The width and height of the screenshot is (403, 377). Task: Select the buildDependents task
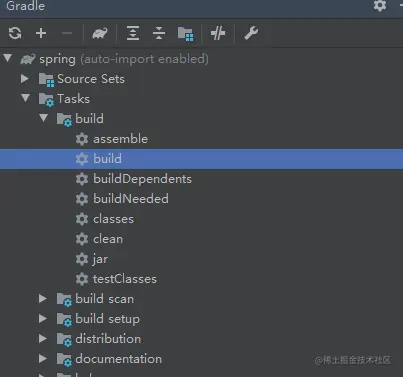[201, 179]
